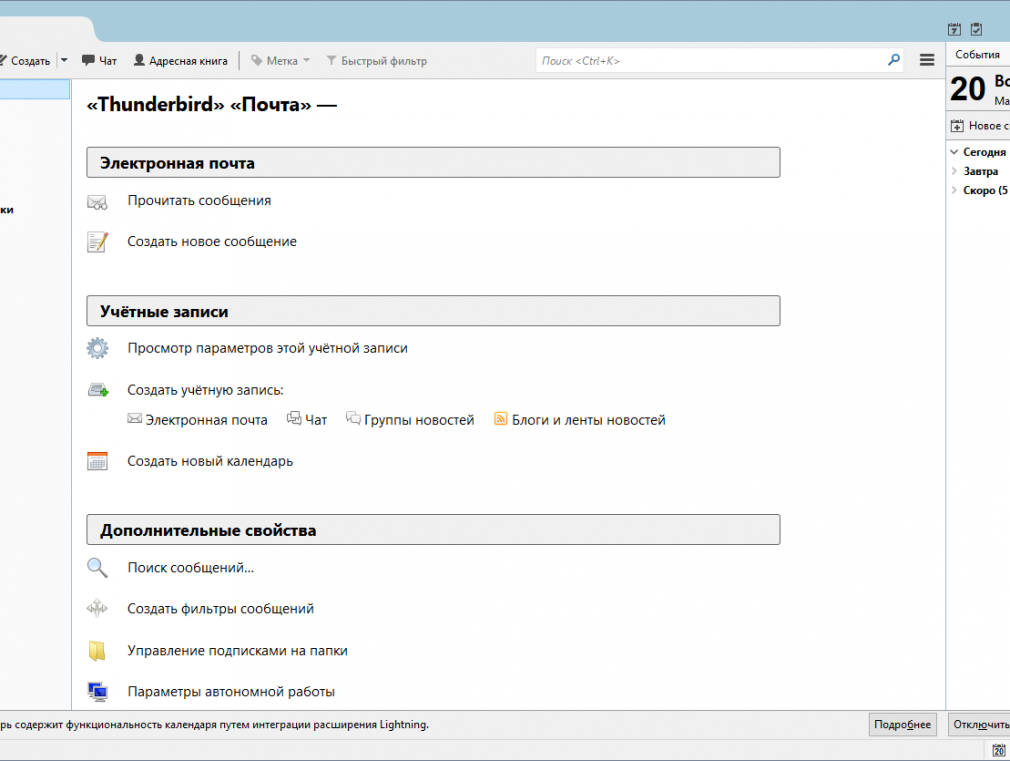
Task: Toggle the Быстрый фильтр quick filter
Action: click(x=377, y=61)
